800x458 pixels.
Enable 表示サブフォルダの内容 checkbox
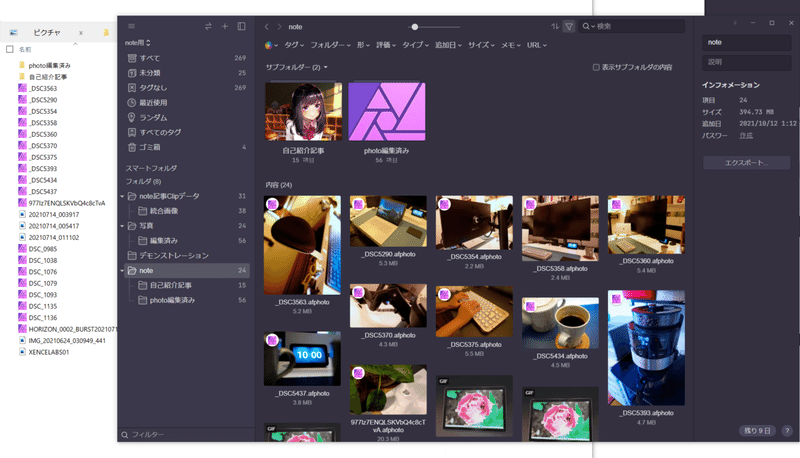pyautogui.click(x=596, y=67)
